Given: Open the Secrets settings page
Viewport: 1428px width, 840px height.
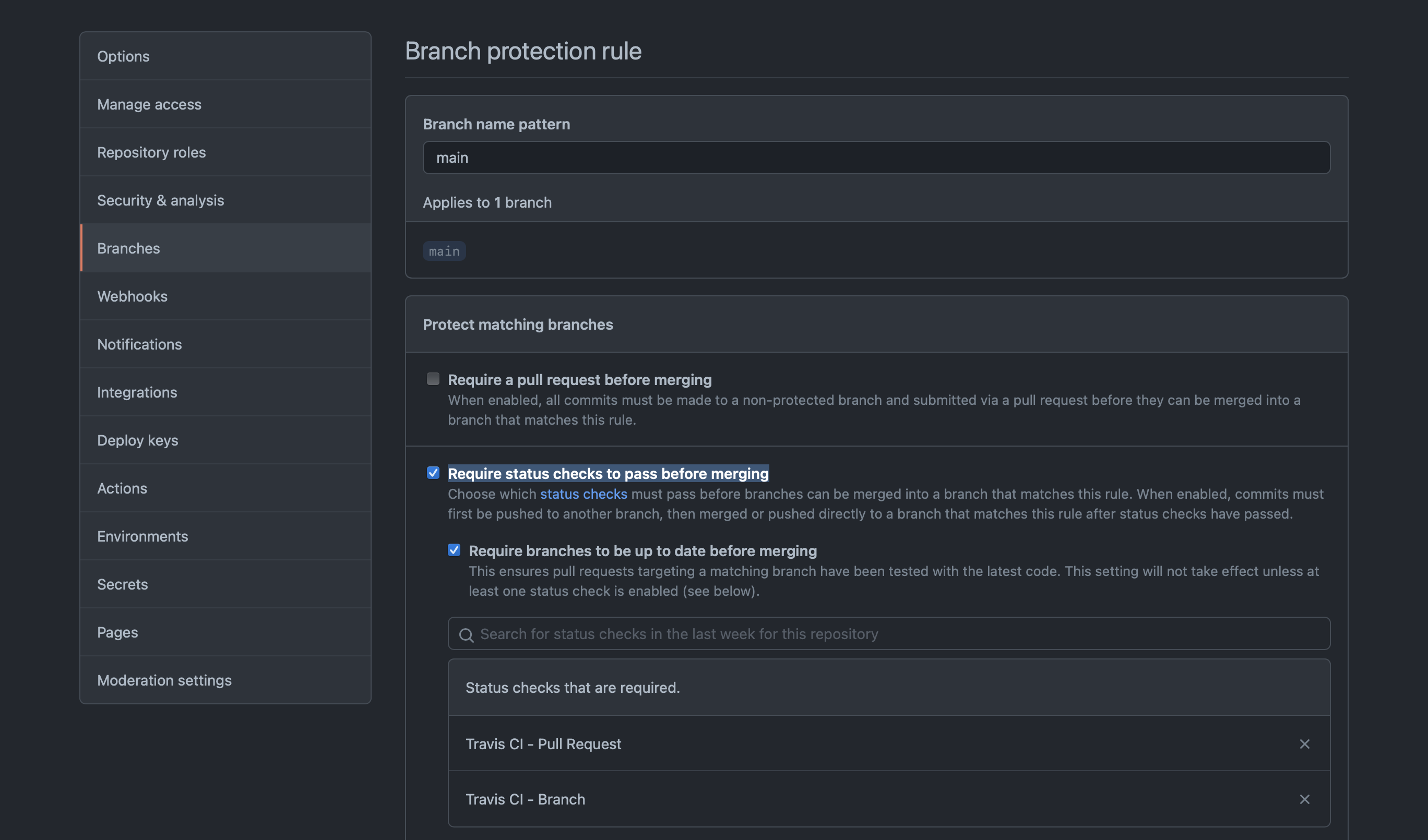Looking at the screenshot, I should click(x=123, y=584).
